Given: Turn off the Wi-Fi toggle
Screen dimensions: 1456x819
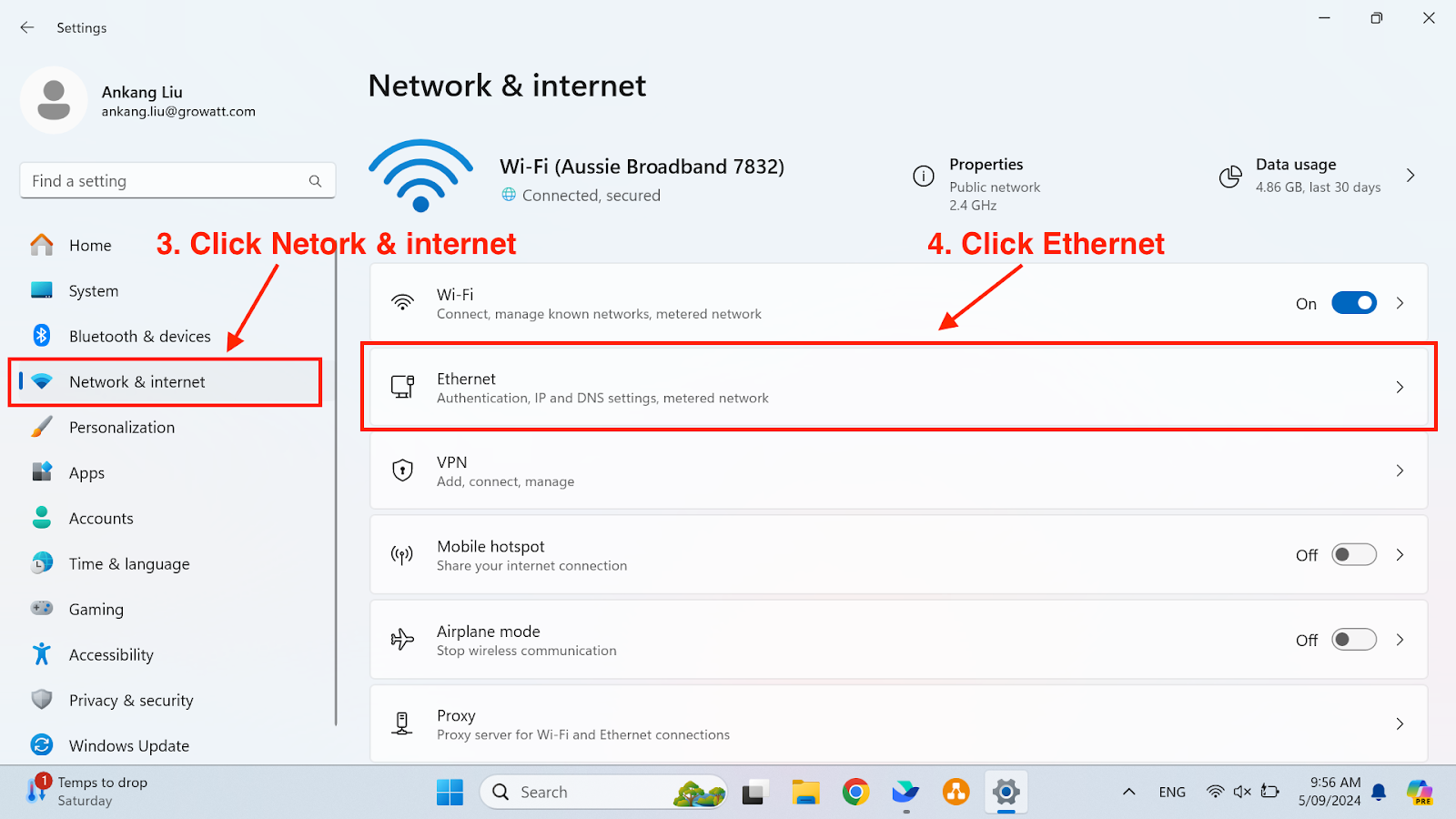Looking at the screenshot, I should 1353,303.
